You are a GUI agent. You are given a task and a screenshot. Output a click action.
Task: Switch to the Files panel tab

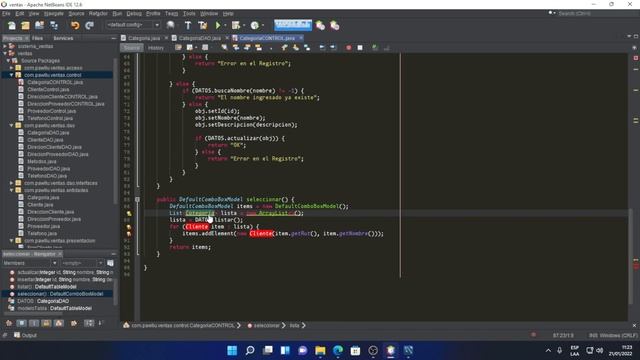[x=37, y=38]
